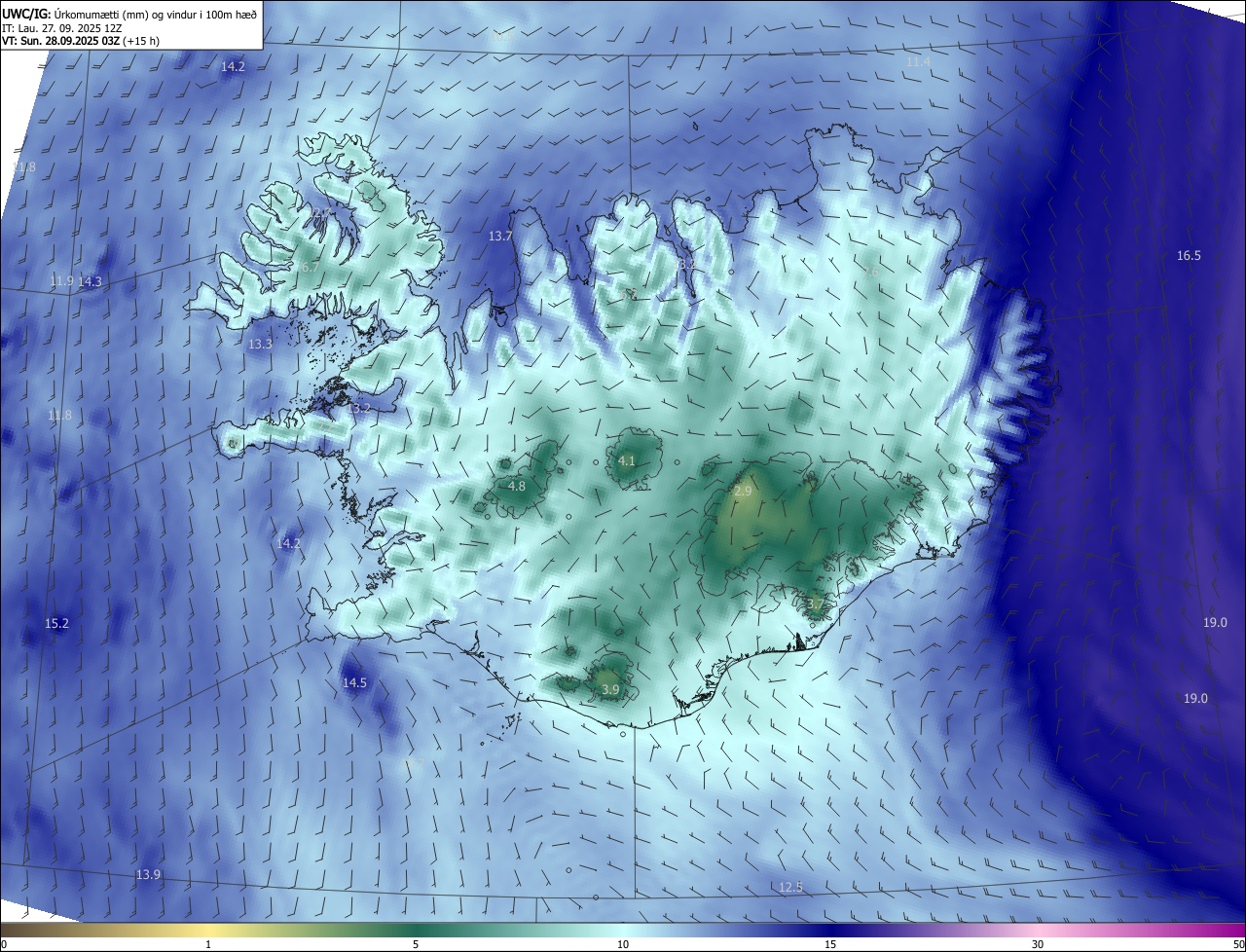Click the 50 tick on colour scale

1238,944
